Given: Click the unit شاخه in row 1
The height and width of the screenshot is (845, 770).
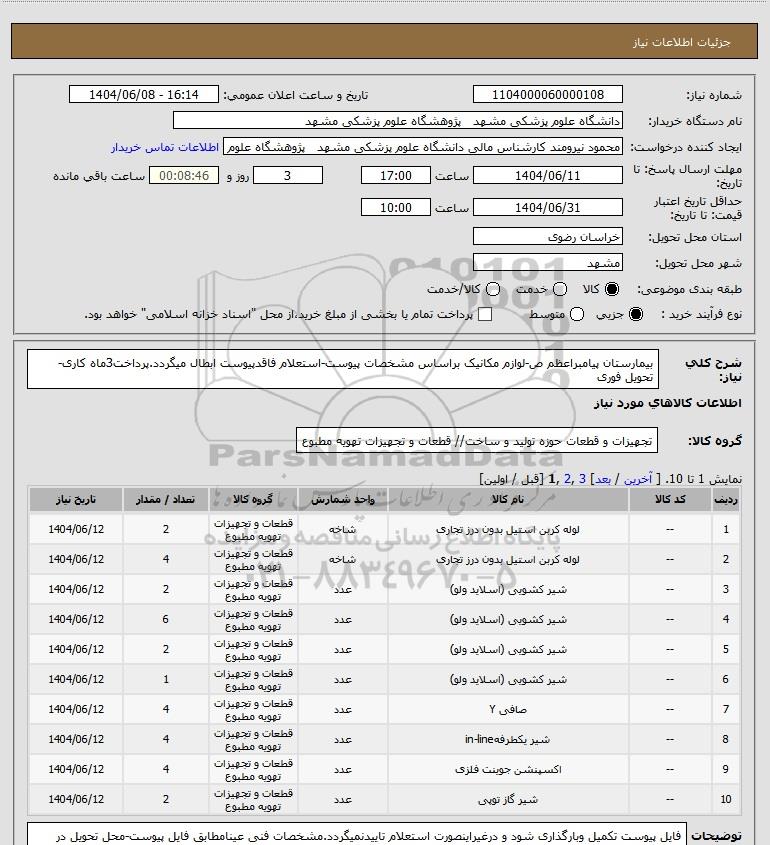Looking at the screenshot, I should [x=343, y=530].
